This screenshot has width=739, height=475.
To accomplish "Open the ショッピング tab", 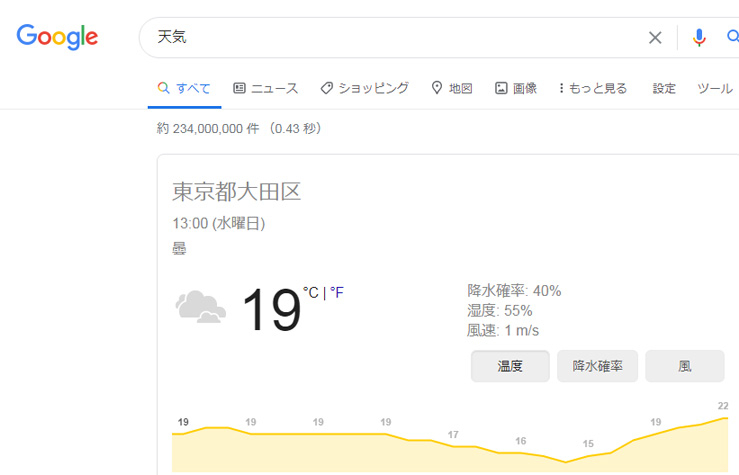I will (x=364, y=88).
